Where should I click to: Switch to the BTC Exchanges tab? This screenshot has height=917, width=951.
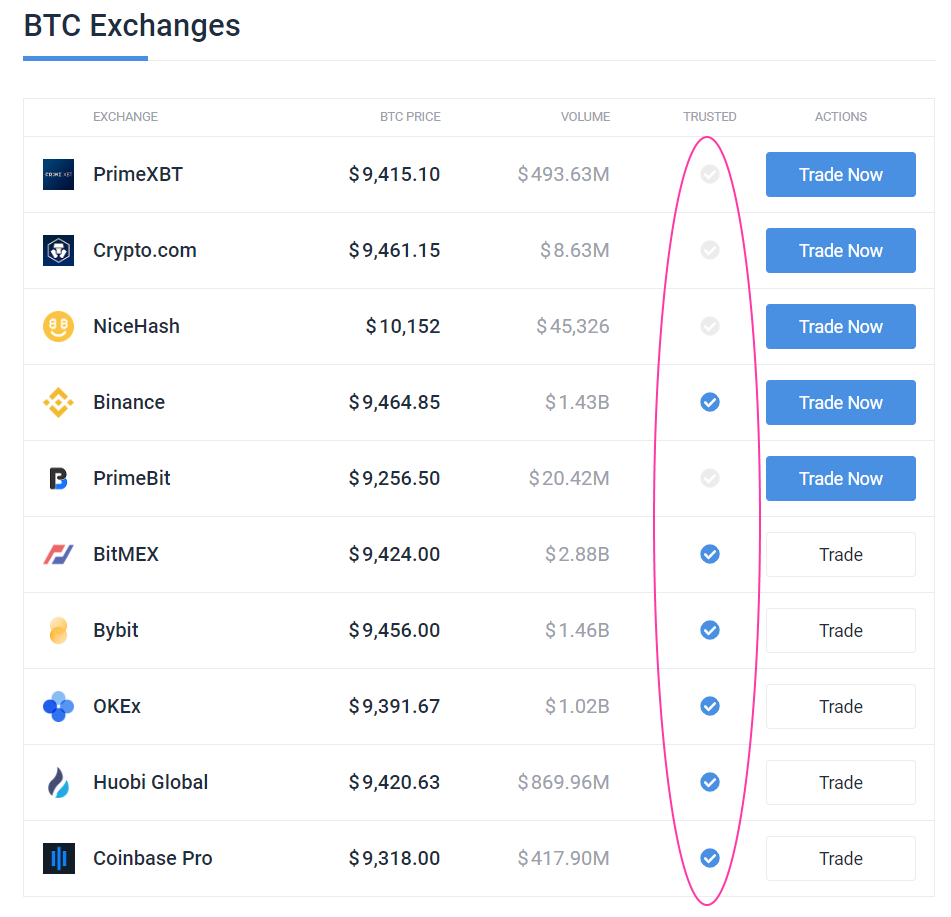pos(131,27)
